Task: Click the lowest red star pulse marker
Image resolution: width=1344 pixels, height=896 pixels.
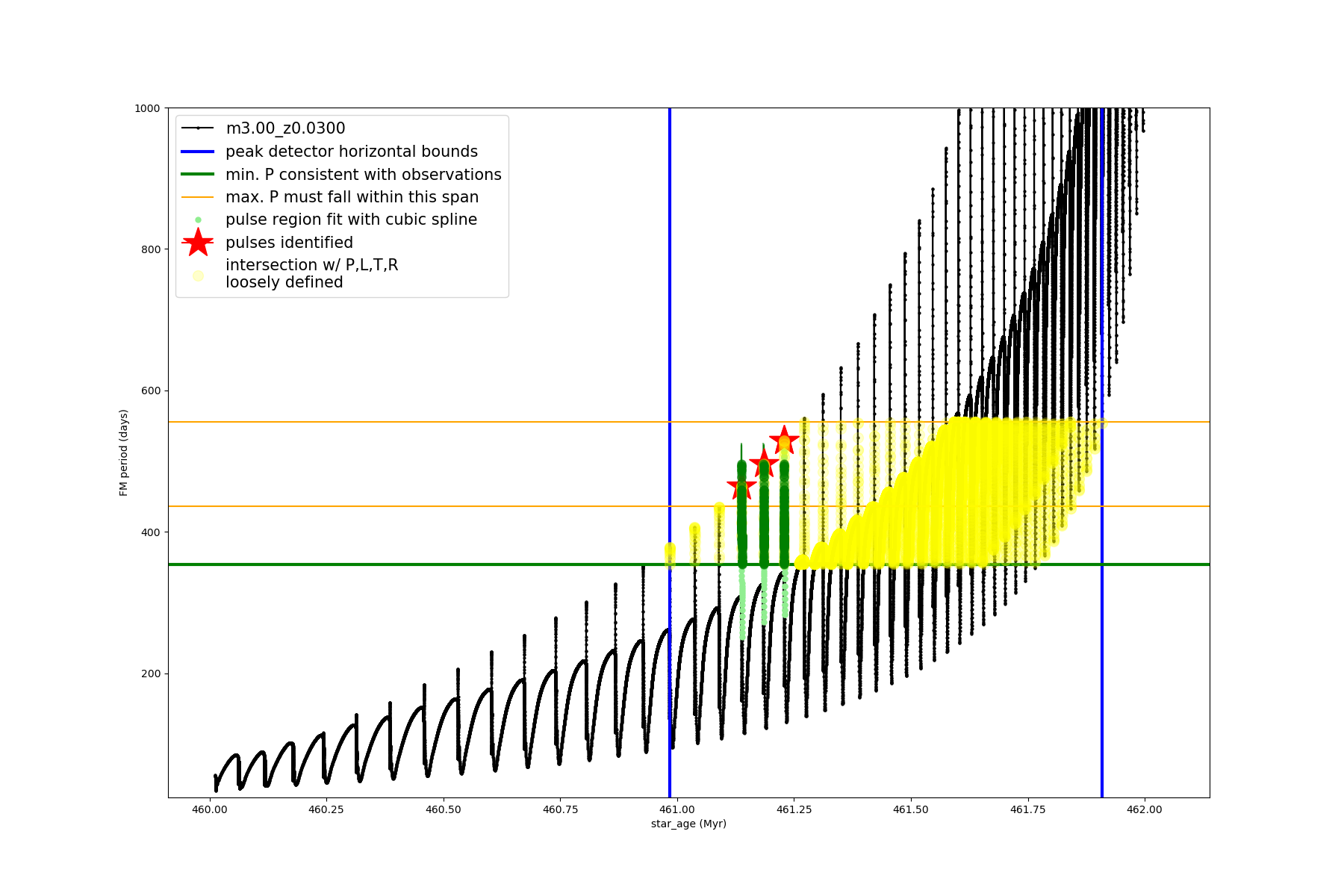Action: point(741,486)
